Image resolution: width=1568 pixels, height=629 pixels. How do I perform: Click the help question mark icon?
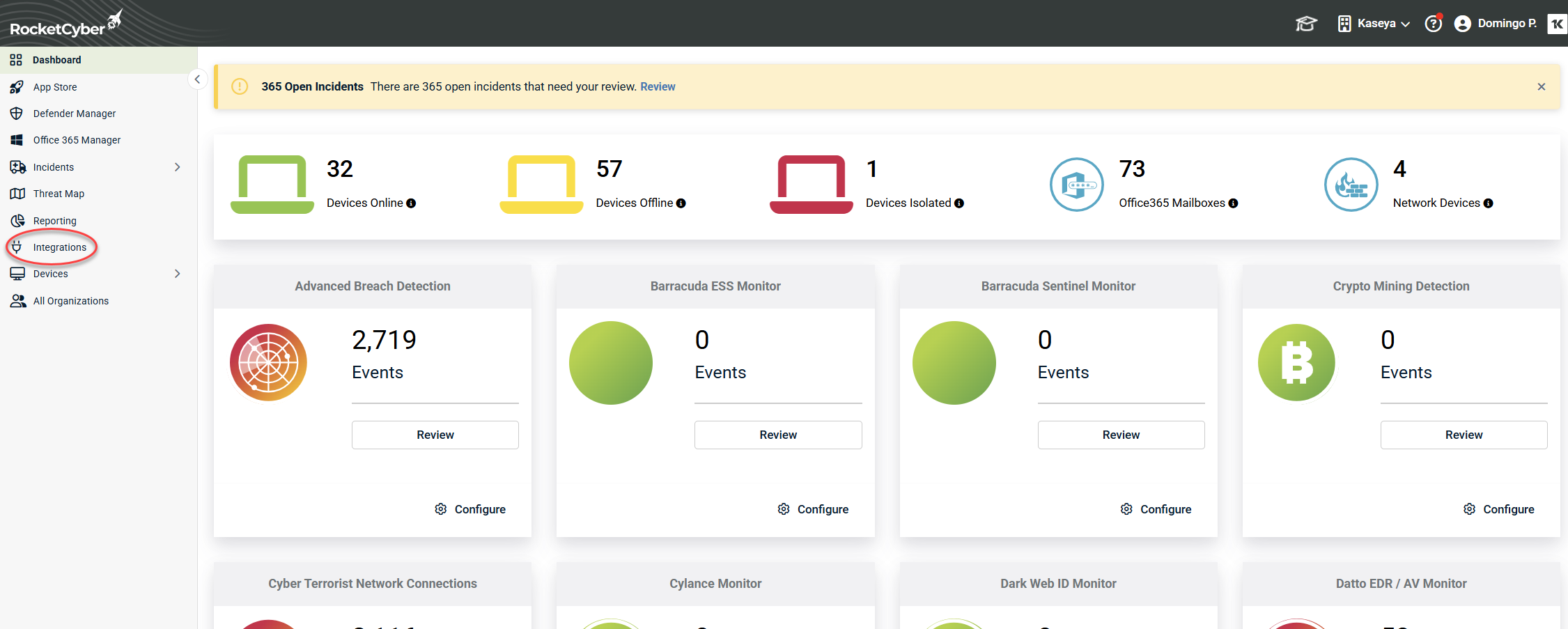(1433, 24)
